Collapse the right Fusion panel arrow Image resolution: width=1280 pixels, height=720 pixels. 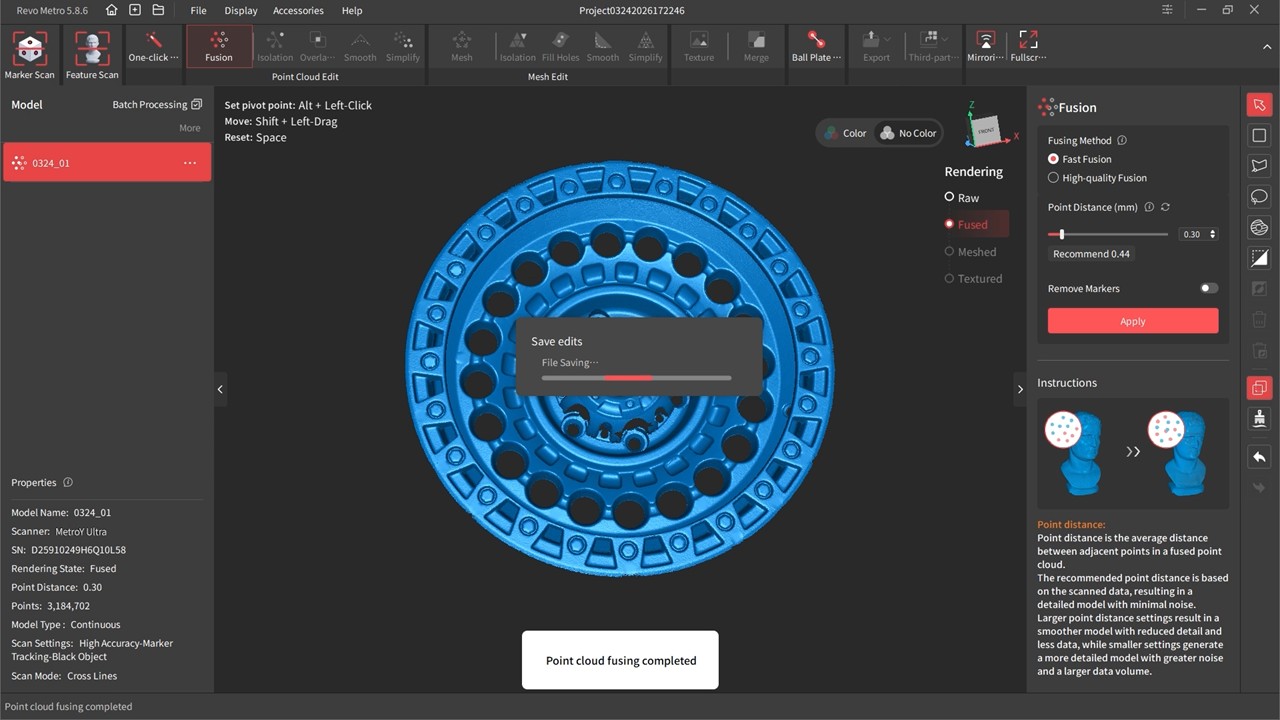(x=1020, y=389)
